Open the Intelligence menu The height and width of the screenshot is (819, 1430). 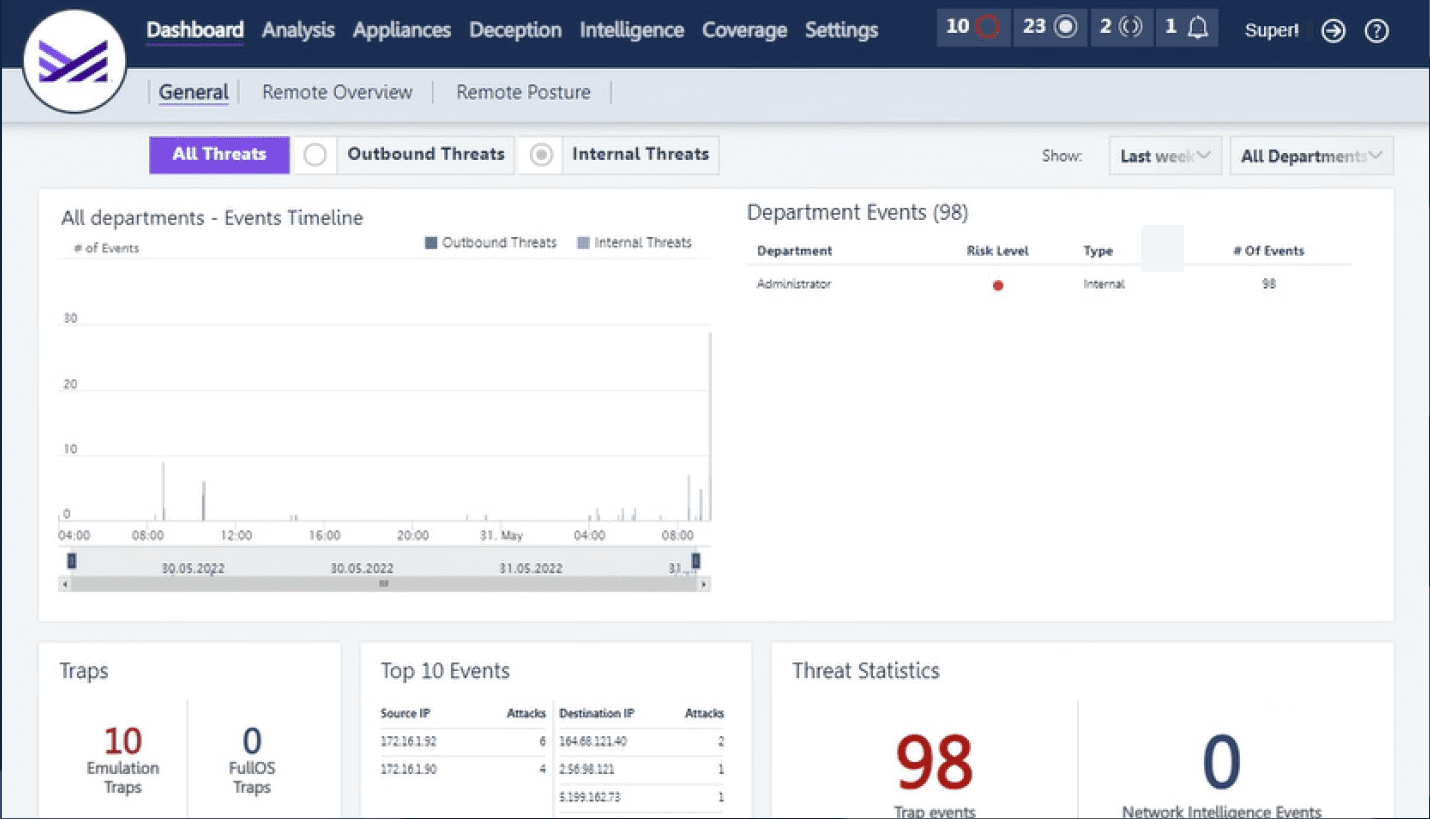(632, 30)
